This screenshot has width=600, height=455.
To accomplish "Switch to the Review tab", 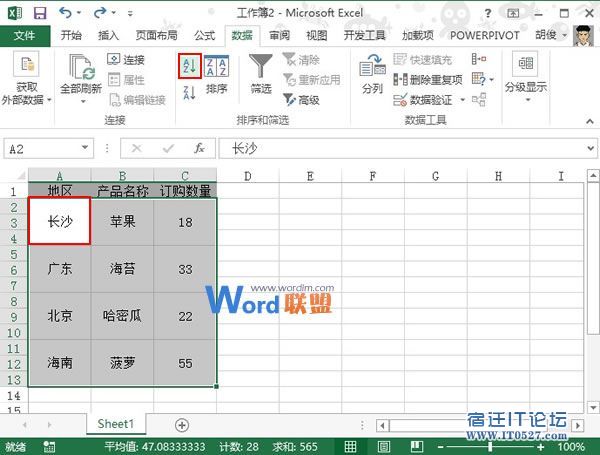I will tap(280, 36).
